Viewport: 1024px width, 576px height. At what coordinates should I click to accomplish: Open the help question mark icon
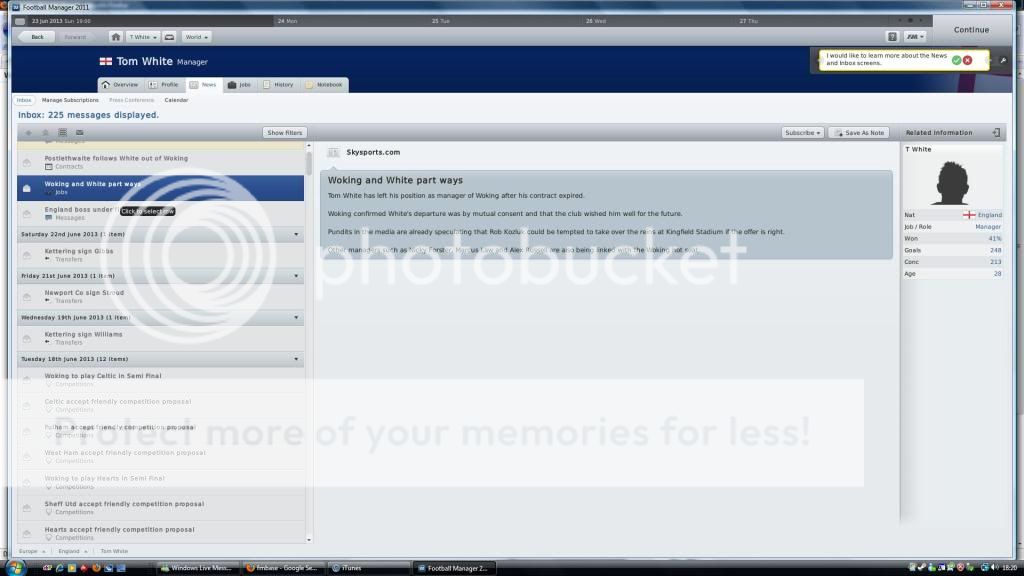point(892,37)
